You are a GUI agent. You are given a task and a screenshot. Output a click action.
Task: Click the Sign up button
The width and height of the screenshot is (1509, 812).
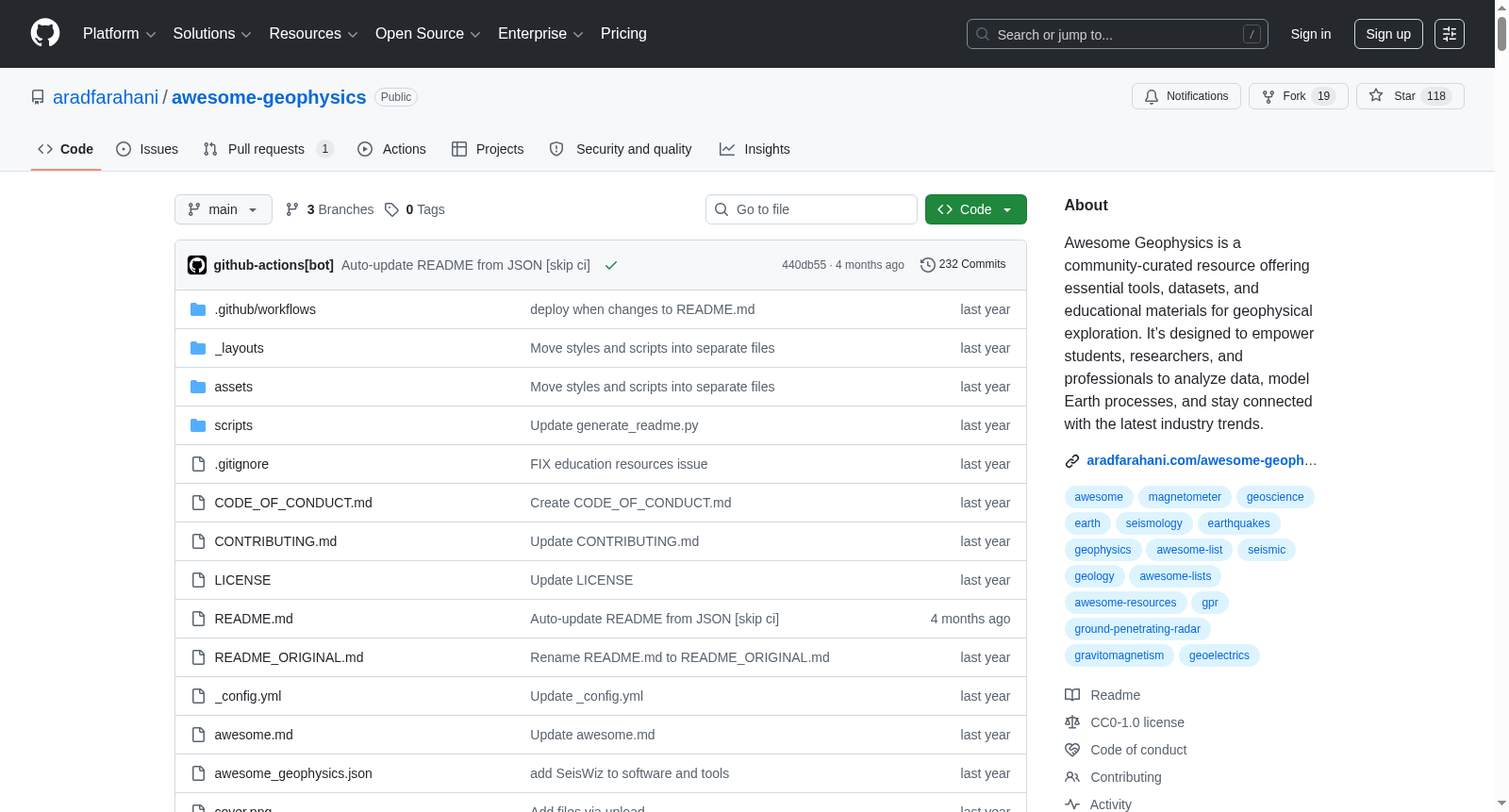pyautogui.click(x=1388, y=34)
